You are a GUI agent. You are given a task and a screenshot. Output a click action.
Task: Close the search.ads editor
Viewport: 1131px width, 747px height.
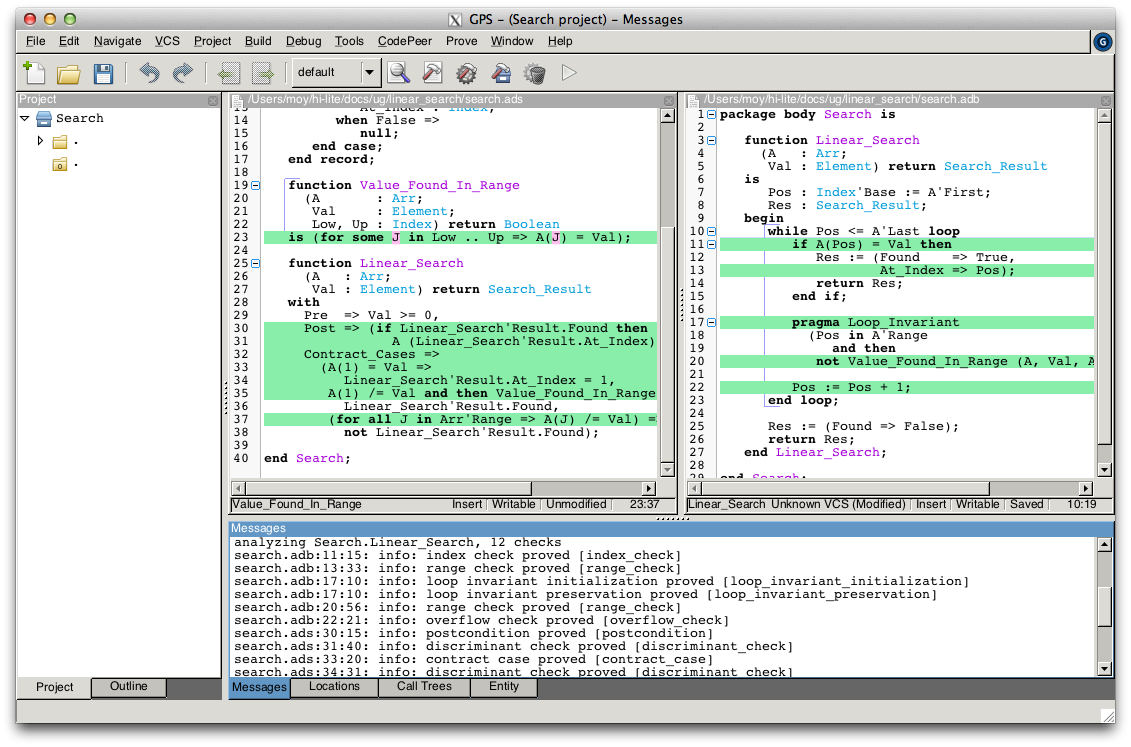[669, 100]
